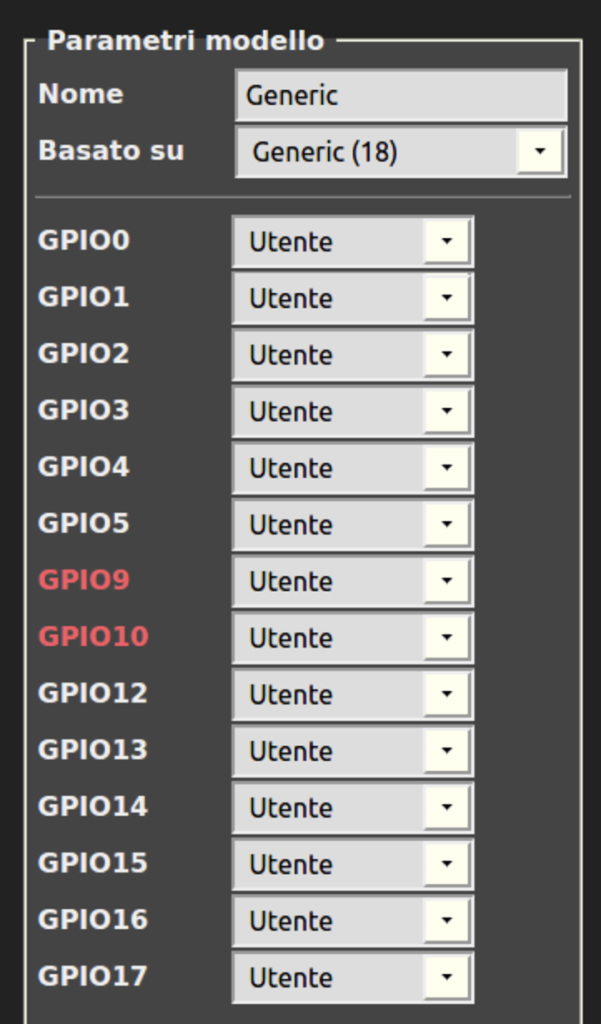The width and height of the screenshot is (601, 1024).
Task: Open the GPIO1 function dropdown
Action: pyautogui.click(x=352, y=298)
